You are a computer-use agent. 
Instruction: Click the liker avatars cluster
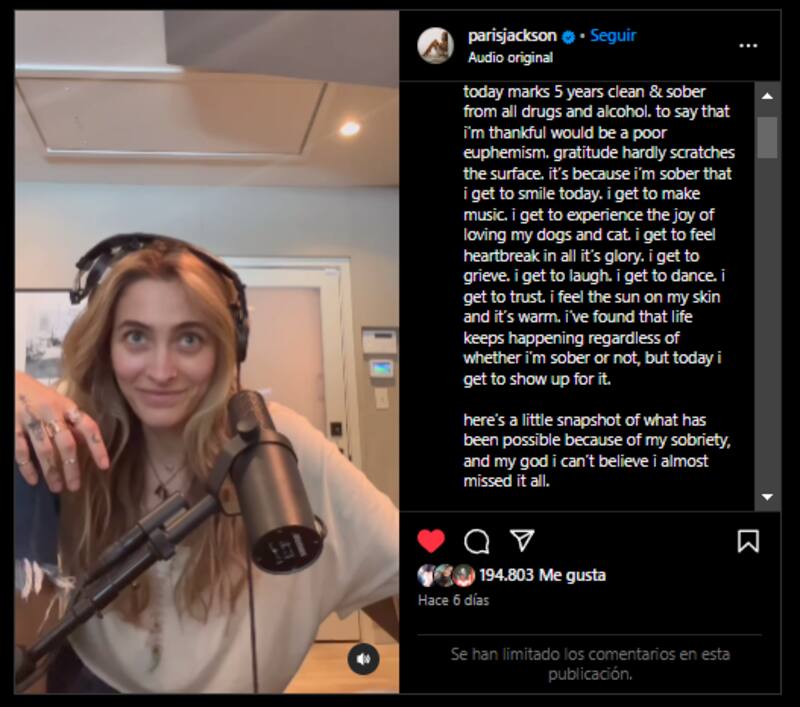(446, 575)
